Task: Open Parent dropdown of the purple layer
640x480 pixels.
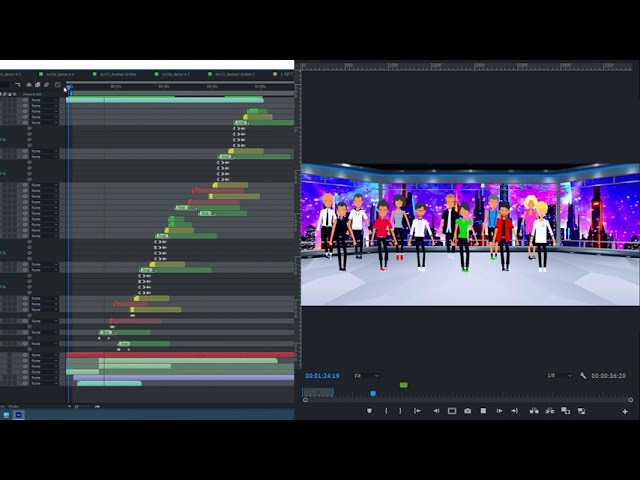Action: tap(44, 378)
